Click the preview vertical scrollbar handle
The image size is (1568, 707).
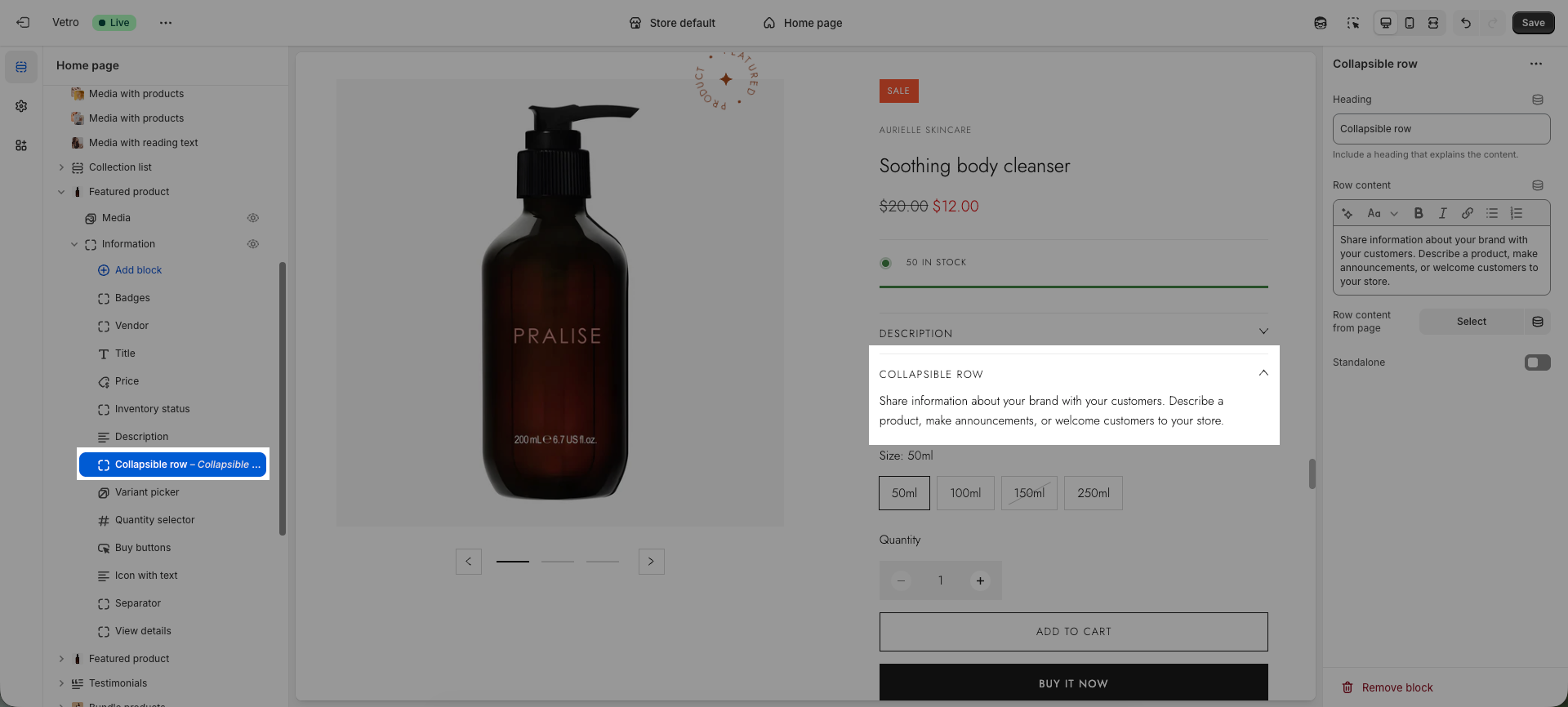click(x=1312, y=474)
